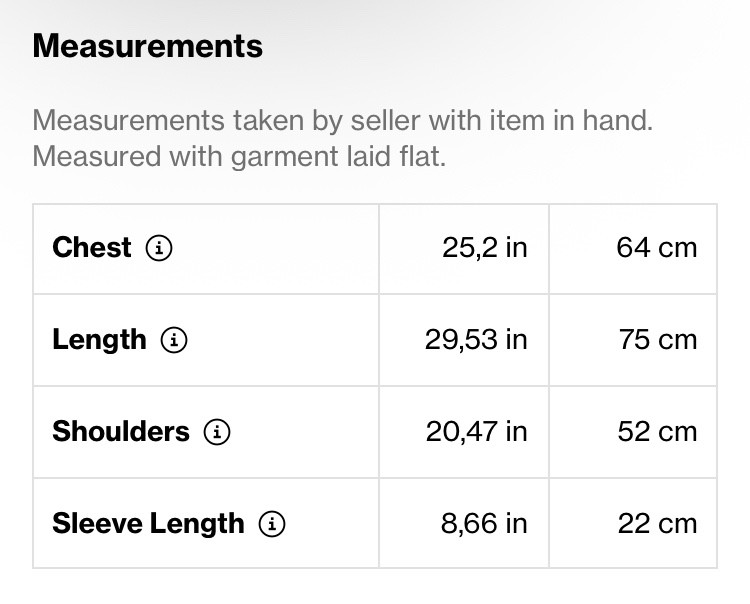Click the 52 cm shoulders value
750x604 pixels.
657,432
